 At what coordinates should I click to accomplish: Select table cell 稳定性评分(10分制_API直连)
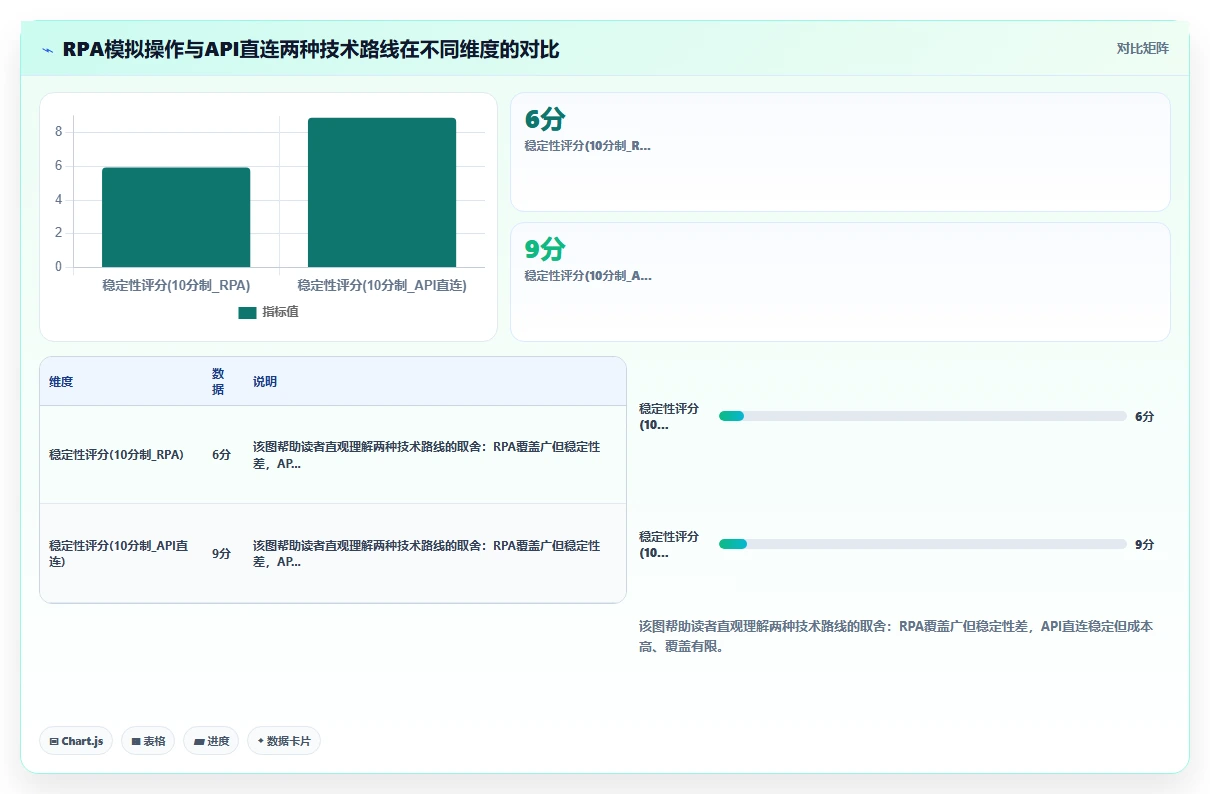click(x=119, y=553)
